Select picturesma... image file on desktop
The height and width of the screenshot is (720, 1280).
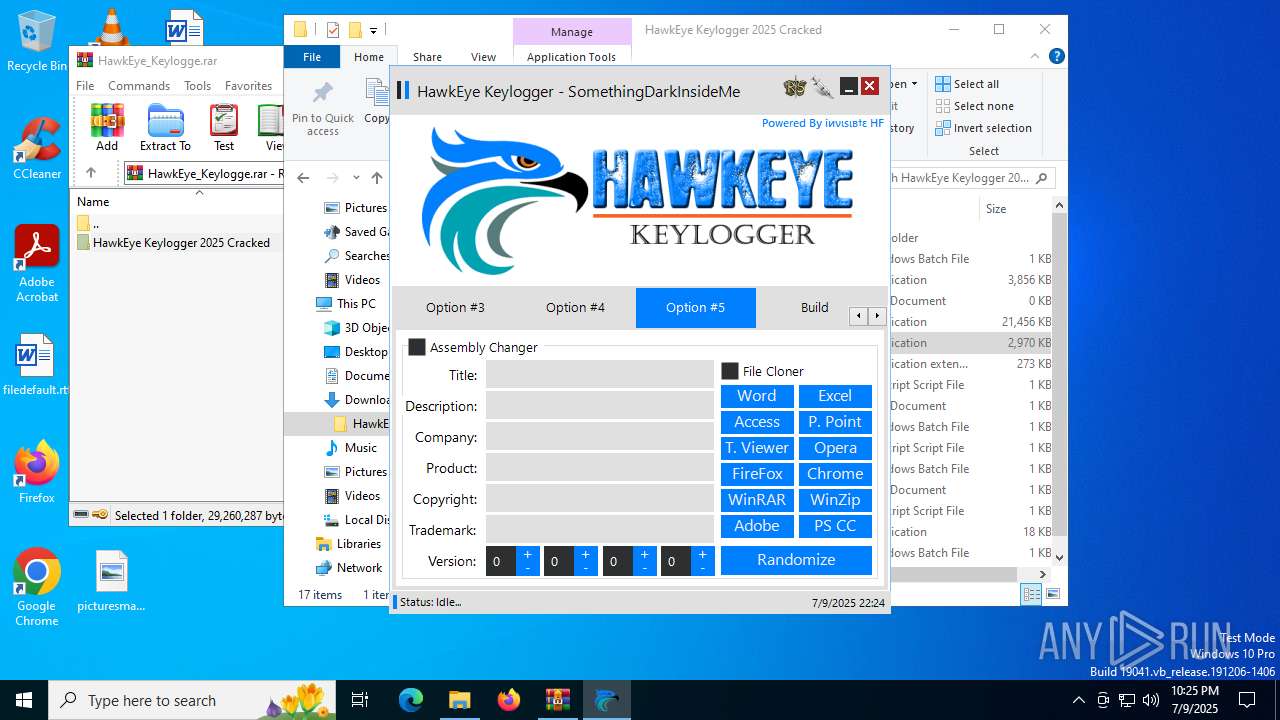(x=111, y=581)
